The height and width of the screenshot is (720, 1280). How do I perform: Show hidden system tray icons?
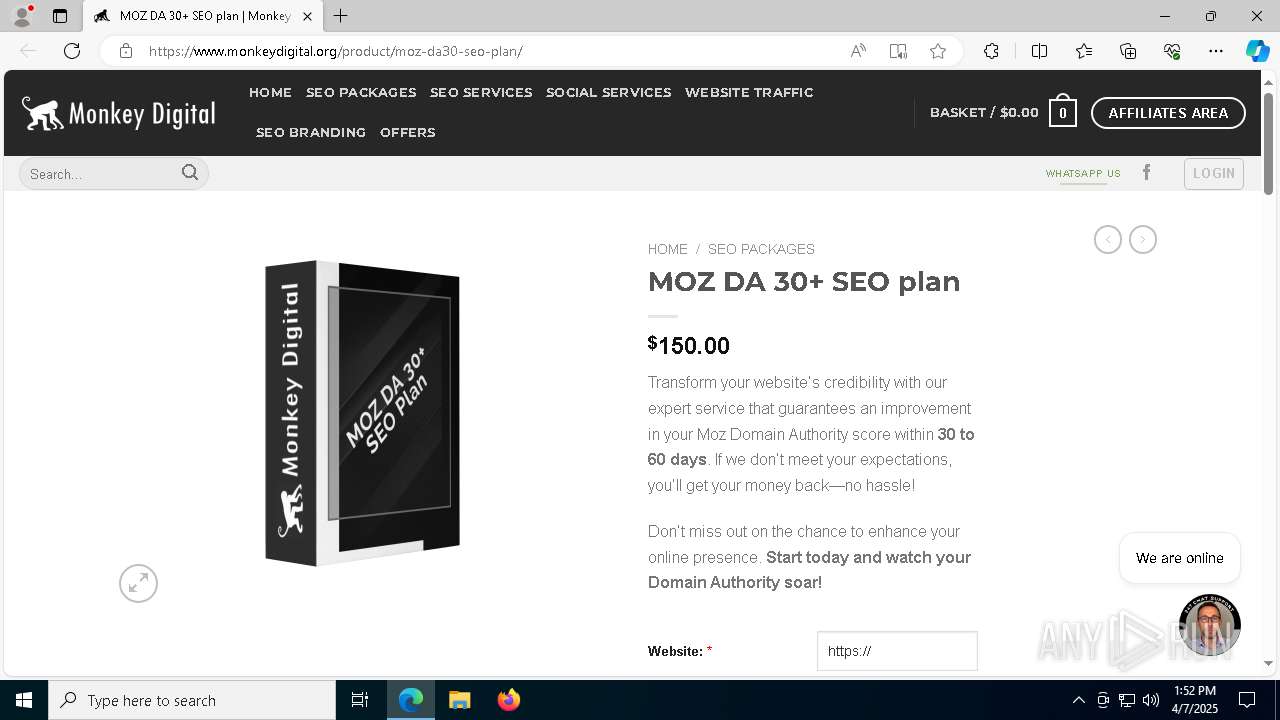[x=1078, y=700]
